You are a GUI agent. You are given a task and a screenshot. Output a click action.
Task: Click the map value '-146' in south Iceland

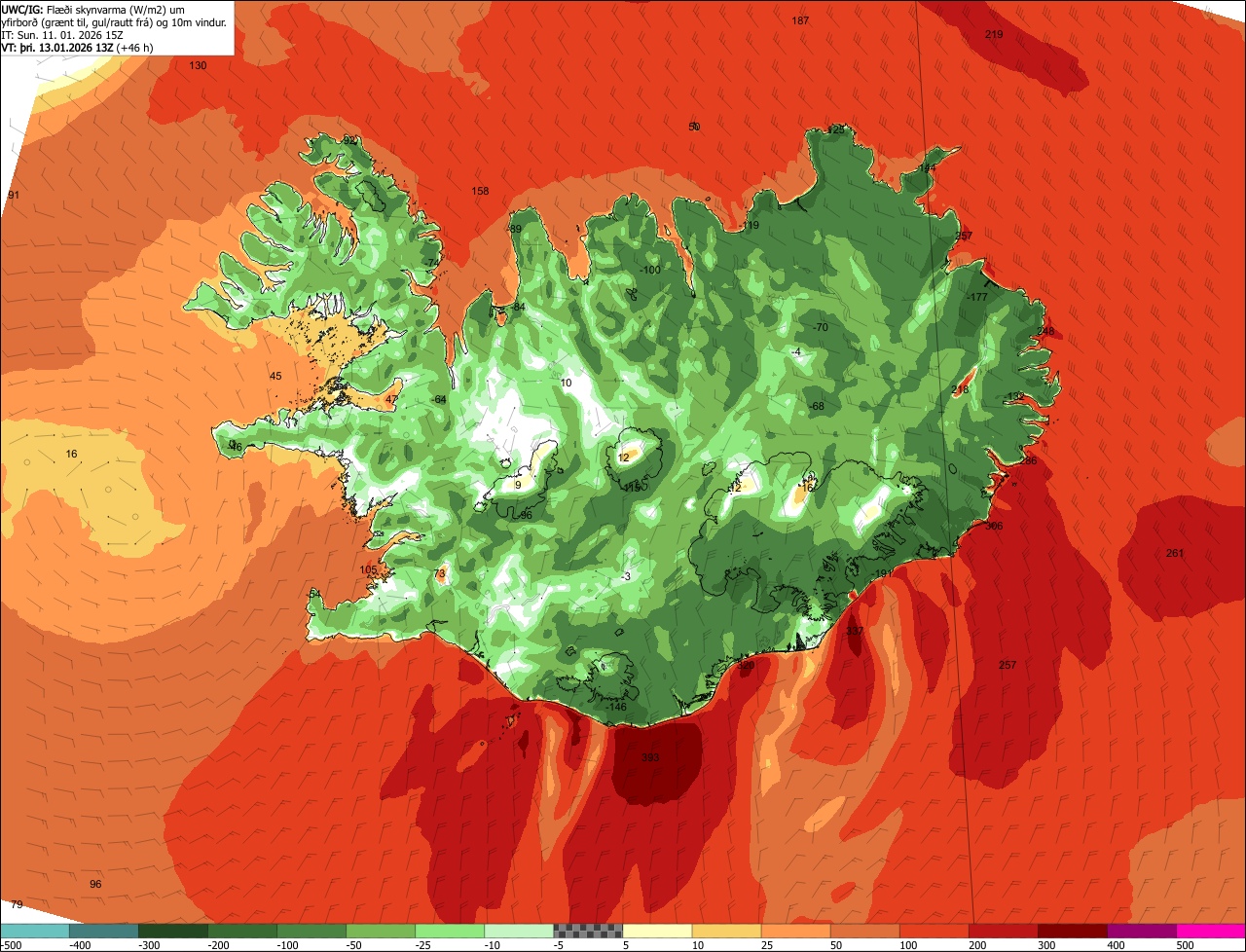pyautogui.click(x=616, y=707)
